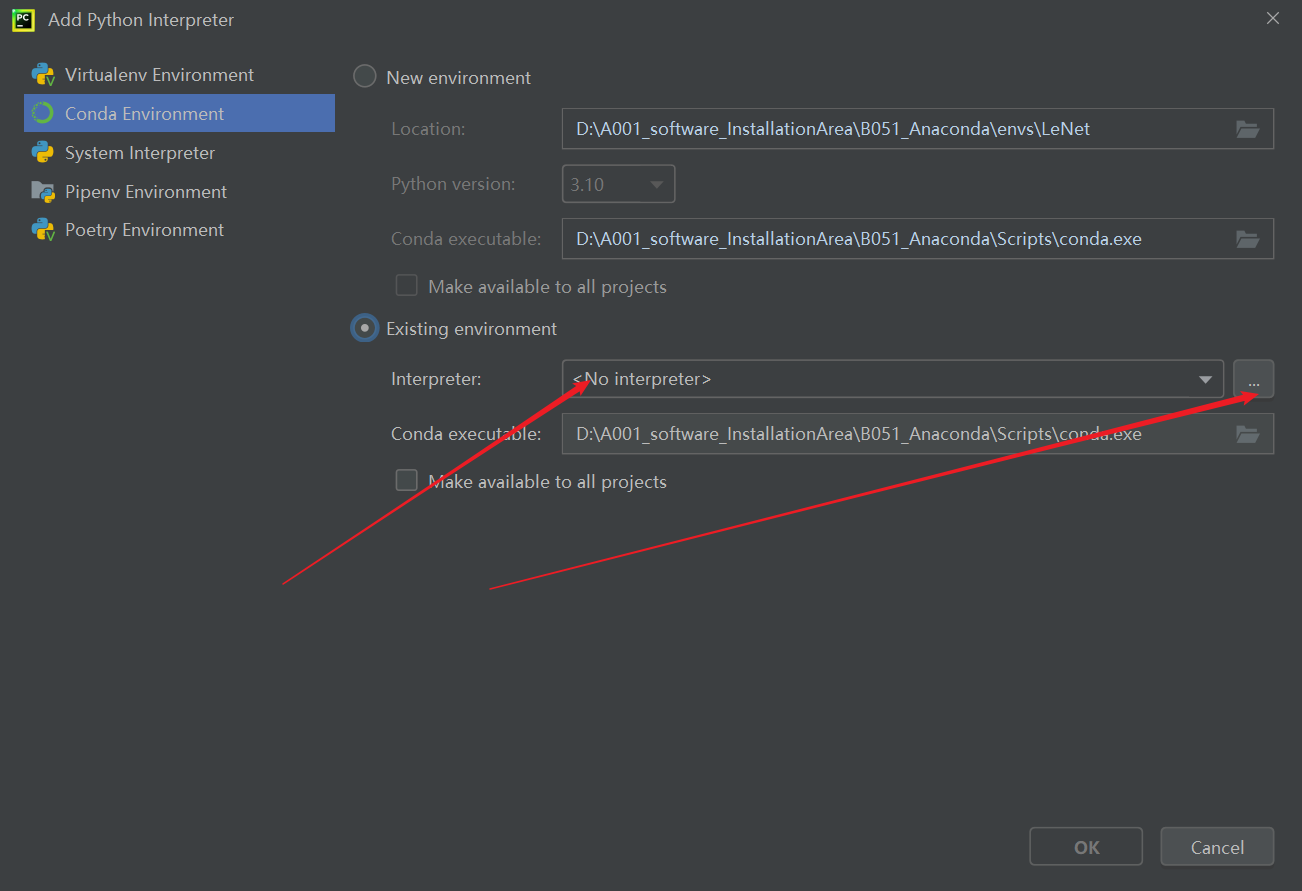
Task: Click the Python version: label
Action: 453,184
